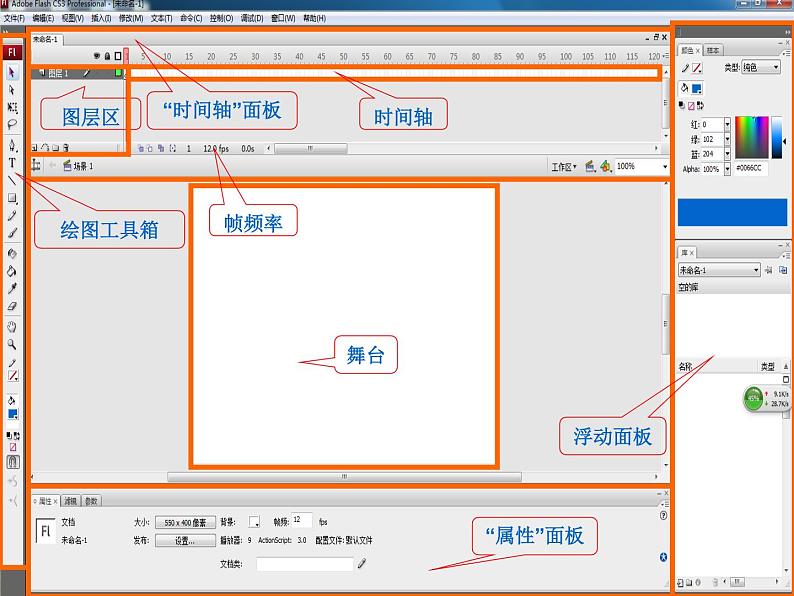The image size is (794, 596).
Task: Click hex color field #0066CC
Action: [x=750, y=168]
